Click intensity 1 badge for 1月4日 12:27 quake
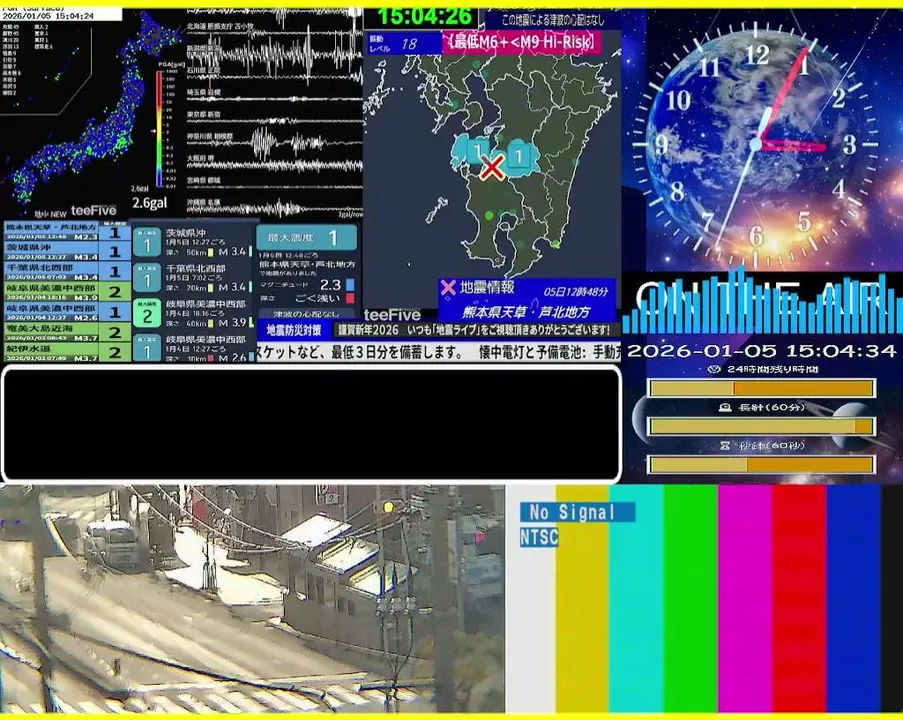903x720 pixels. [x=147, y=348]
